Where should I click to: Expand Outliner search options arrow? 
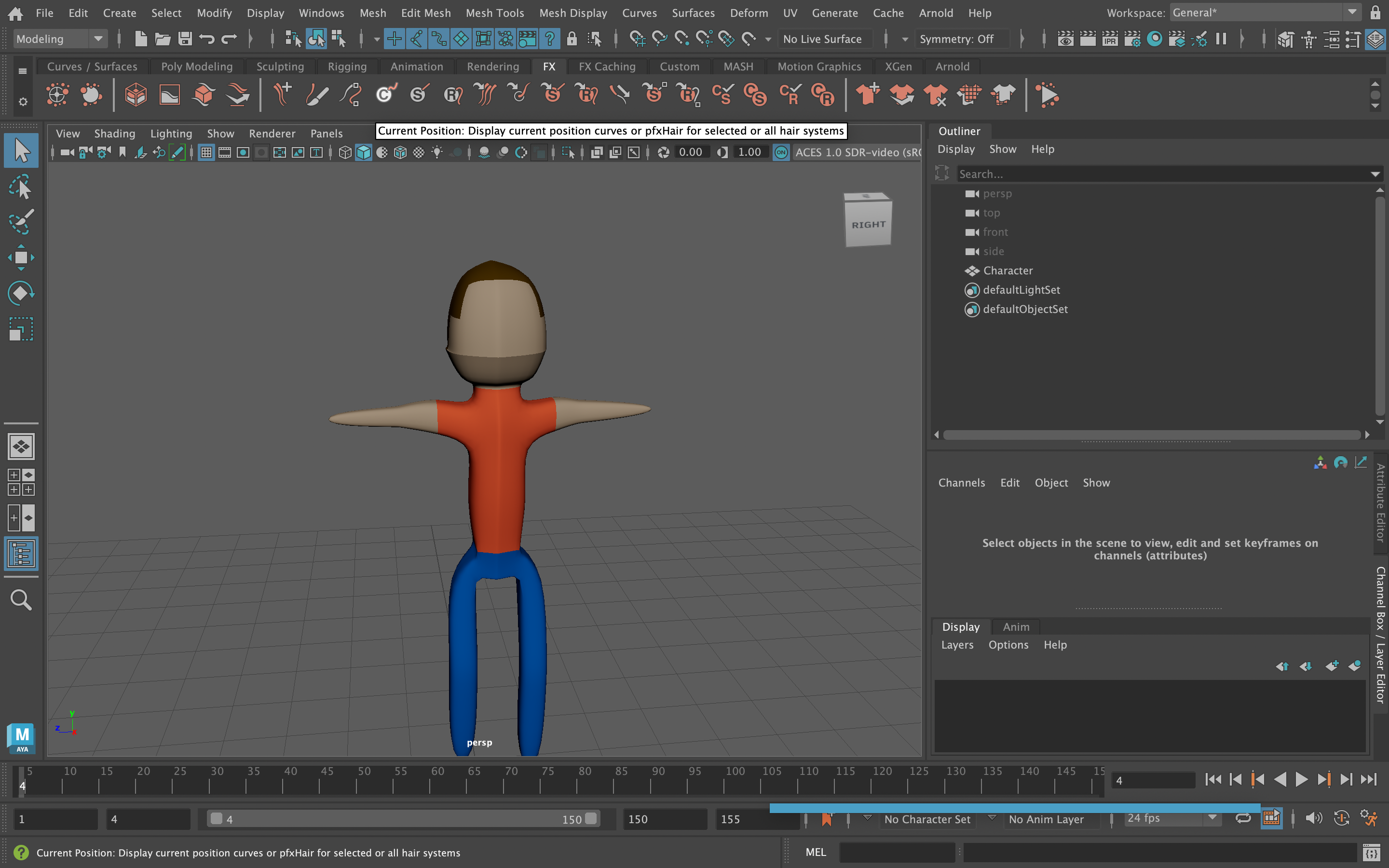[x=1375, y=174]
